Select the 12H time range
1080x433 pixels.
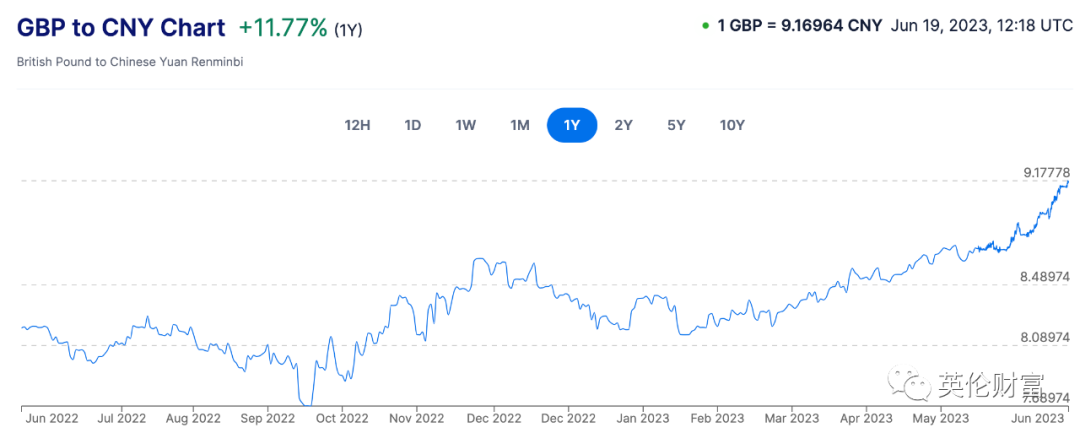tap(357, 125)
